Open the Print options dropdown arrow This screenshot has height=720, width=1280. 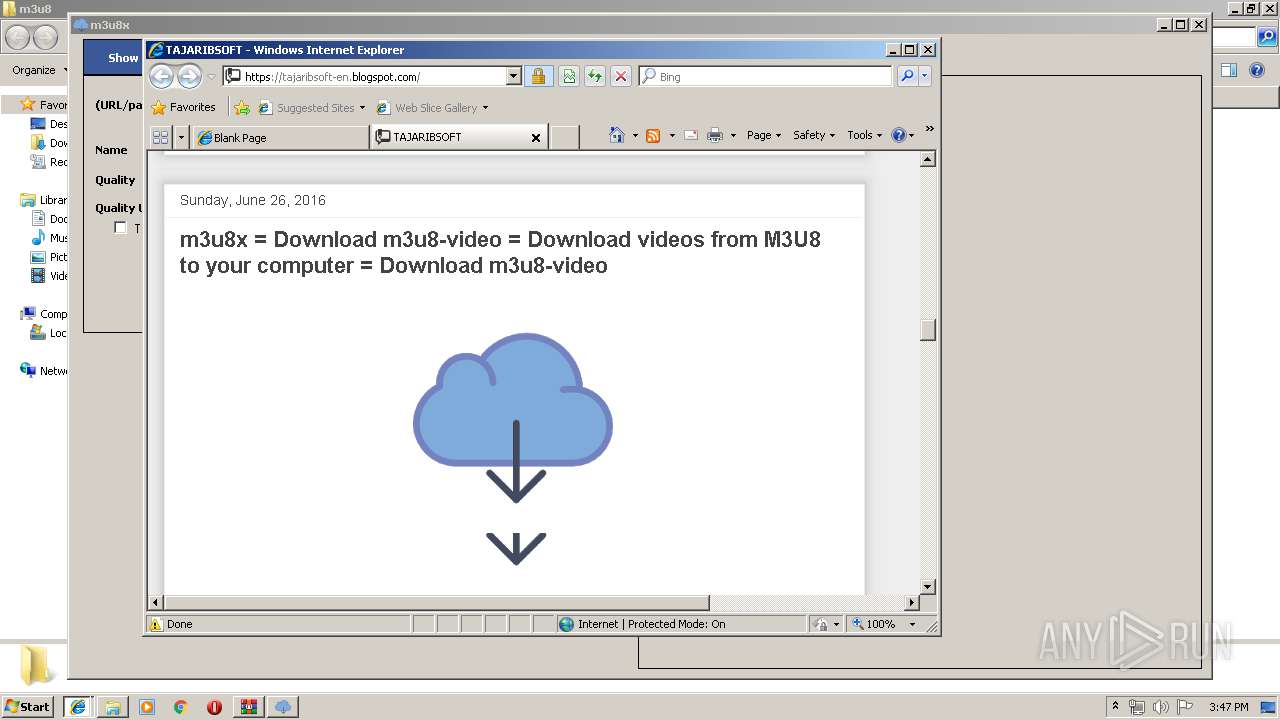tap(733, 135)
